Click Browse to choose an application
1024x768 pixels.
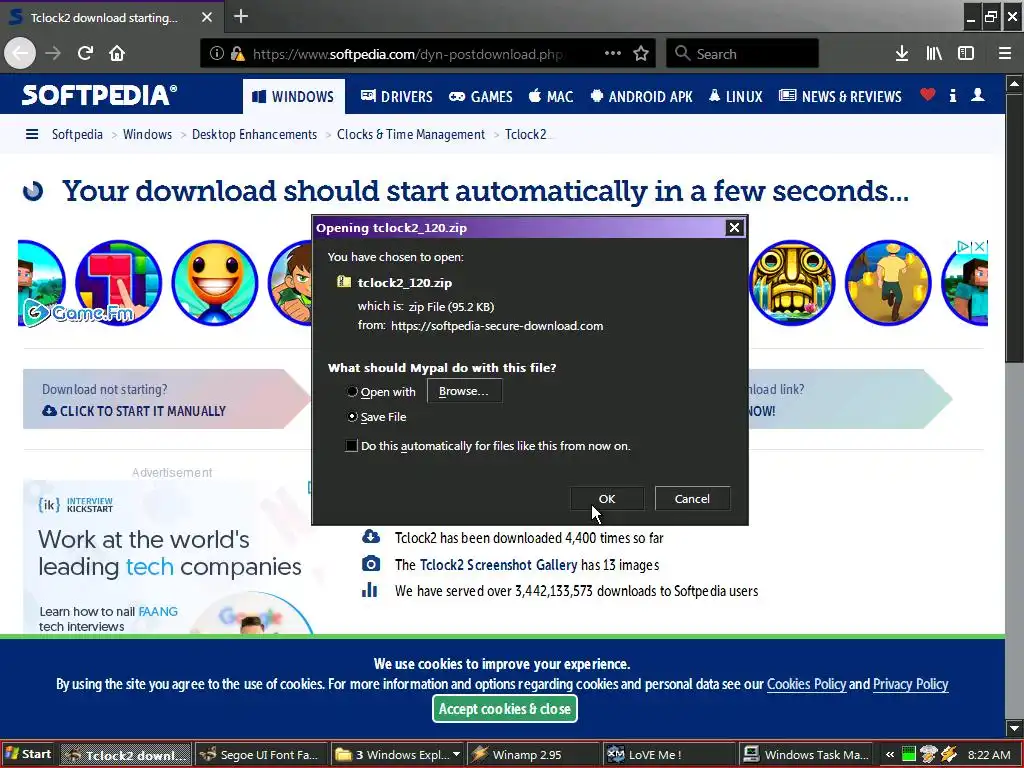coord(464,391)
